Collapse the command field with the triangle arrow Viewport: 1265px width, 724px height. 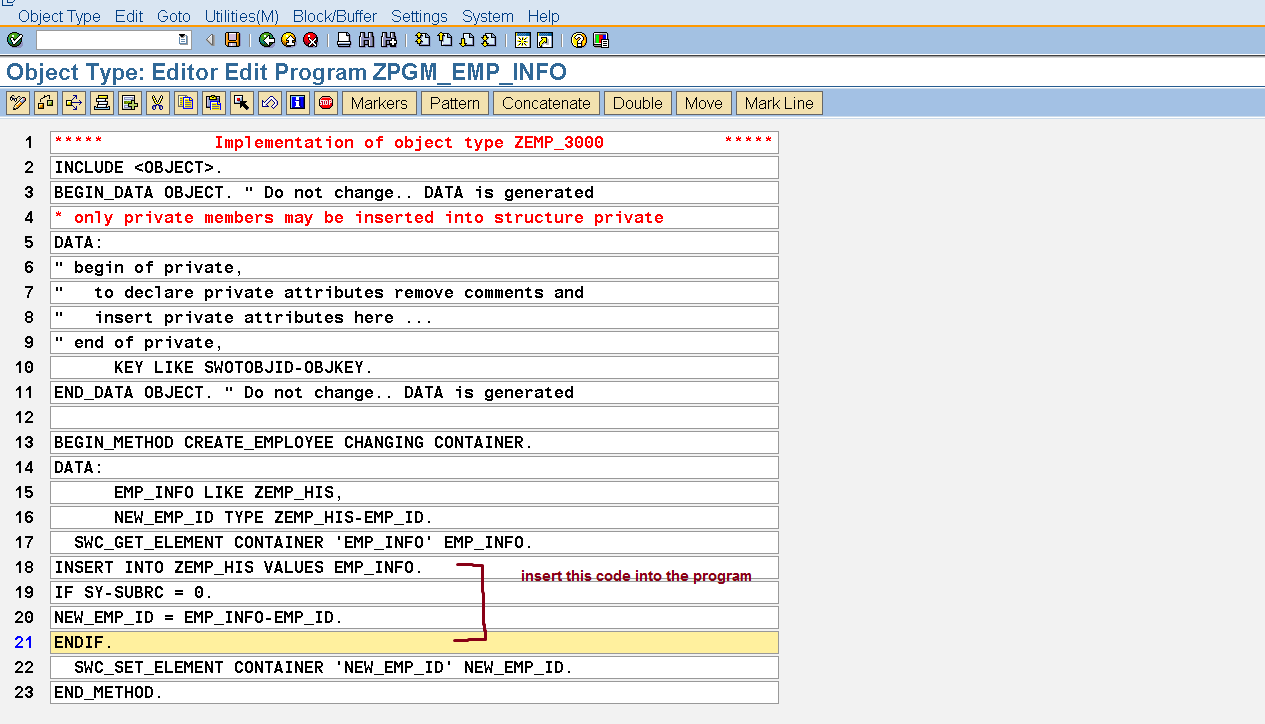[210, 40]
